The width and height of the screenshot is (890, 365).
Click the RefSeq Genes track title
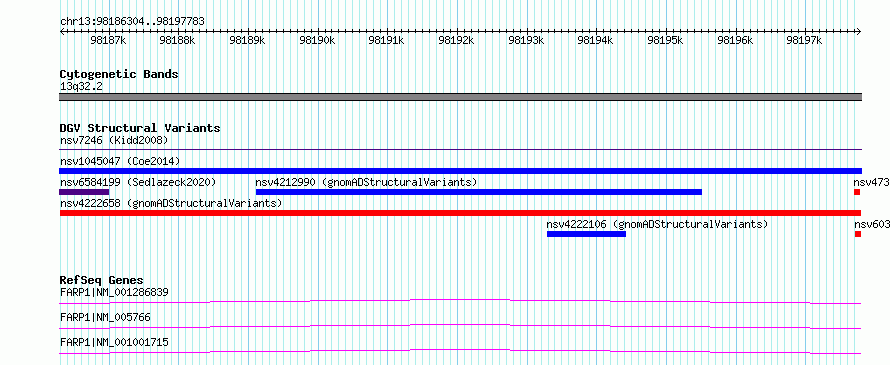(x=102, y=280)
